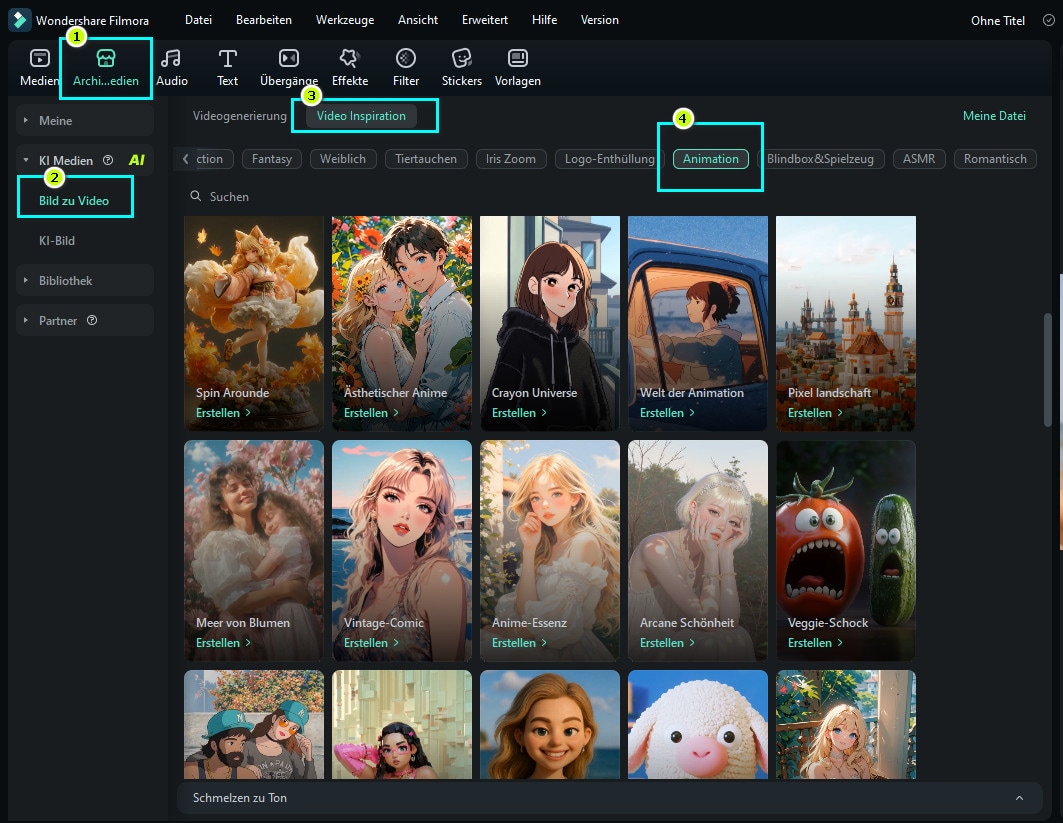1063x823 pixels.
Task: Open the Vorlagen templates tab
Action: [x=517, y=68]
